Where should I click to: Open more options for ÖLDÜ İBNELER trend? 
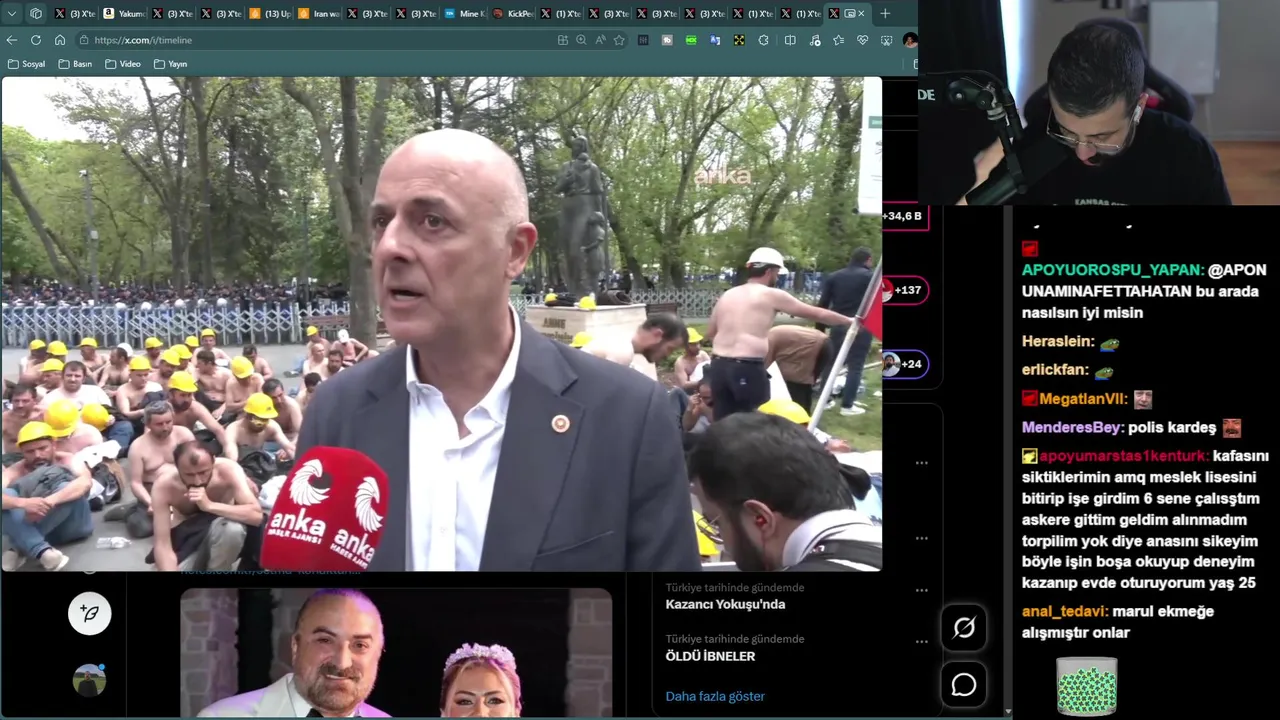click(921, 641)
